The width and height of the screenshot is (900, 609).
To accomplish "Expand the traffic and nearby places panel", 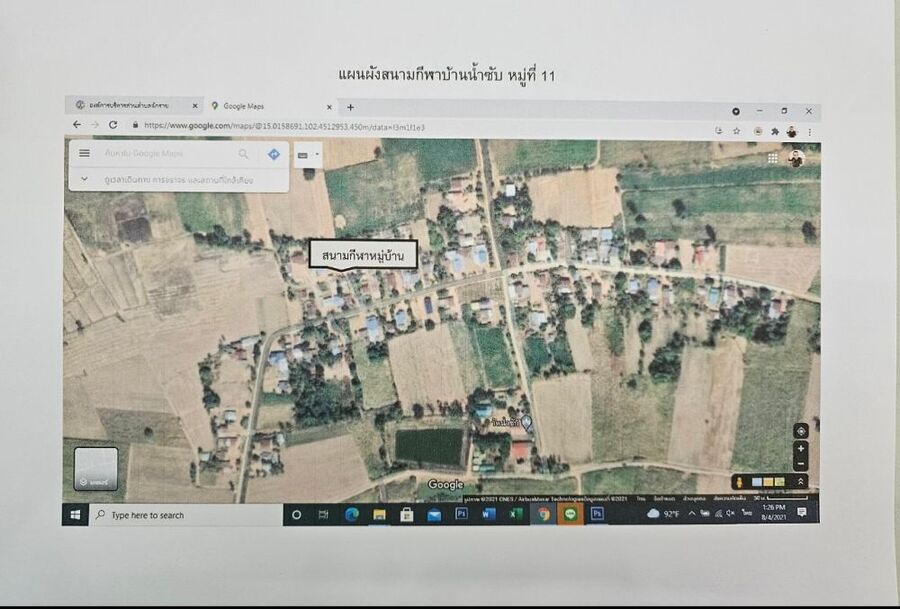I will point(84,180).
